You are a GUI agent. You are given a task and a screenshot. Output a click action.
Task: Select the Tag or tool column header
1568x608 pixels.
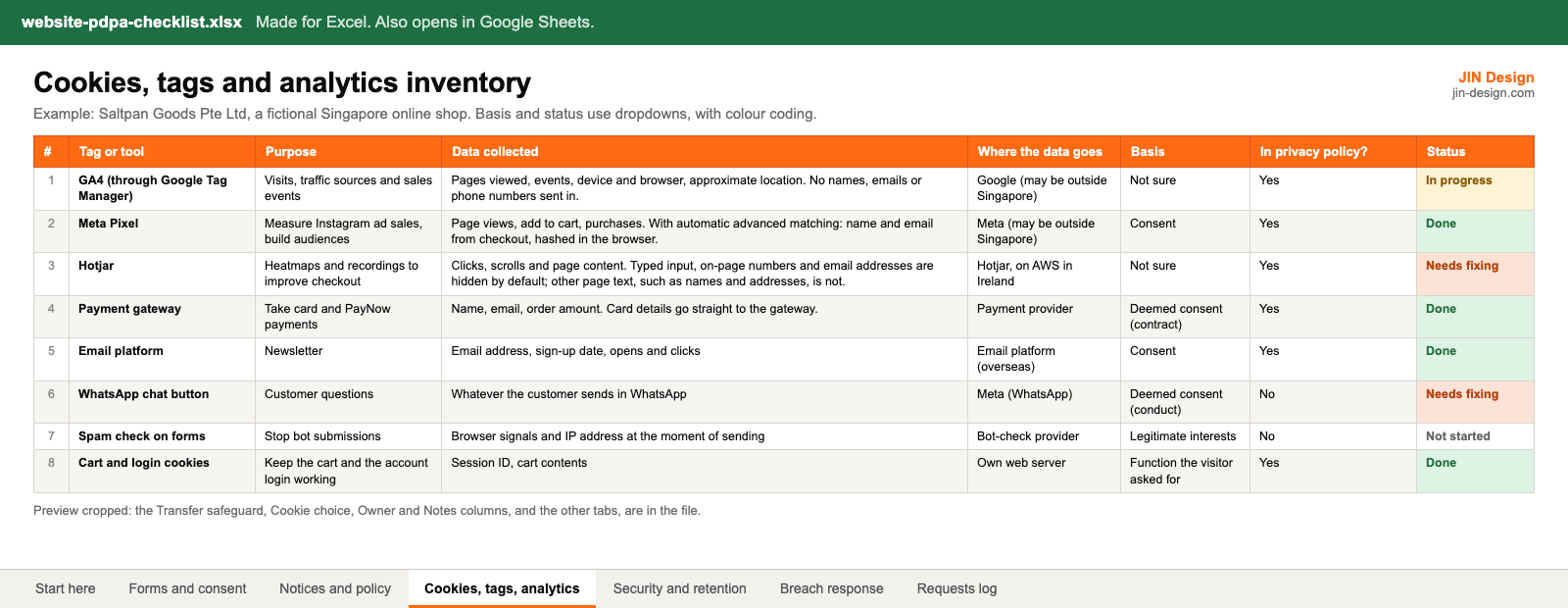click(x=162, y=152)
